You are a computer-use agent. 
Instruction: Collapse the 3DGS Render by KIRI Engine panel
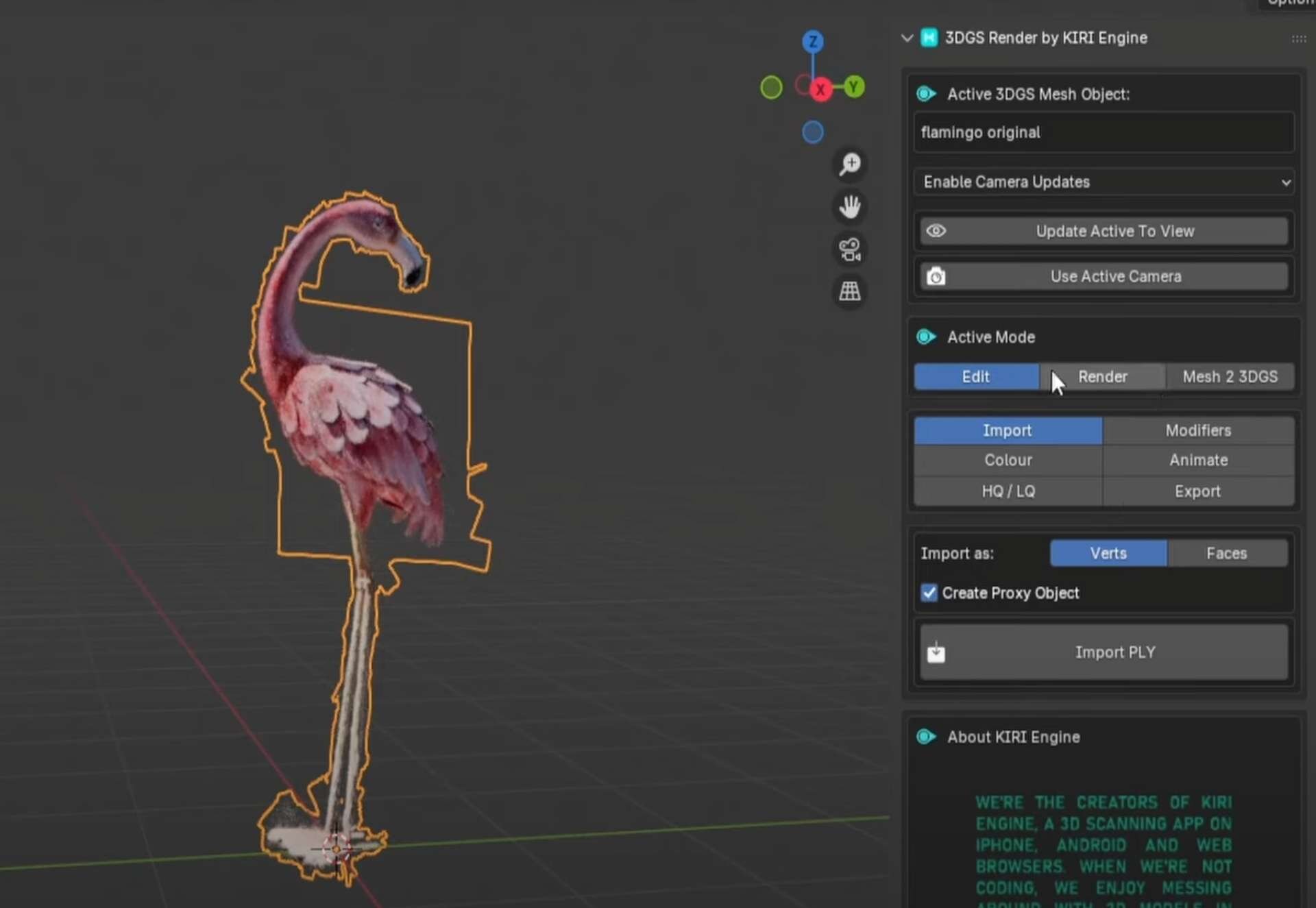click(907, 38)
